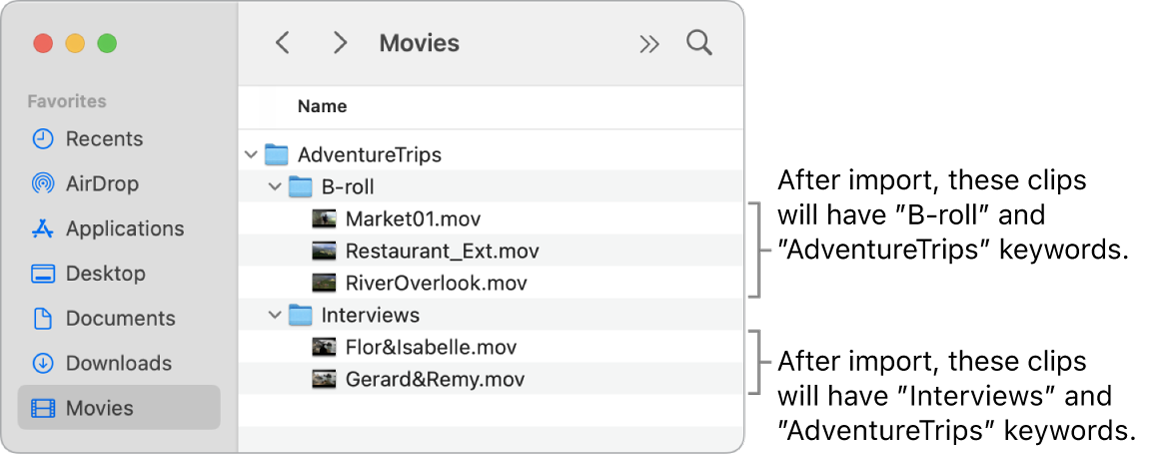Click the back navigation arrow
This screenshot has height=458, width=1166.
pos(283,43)
